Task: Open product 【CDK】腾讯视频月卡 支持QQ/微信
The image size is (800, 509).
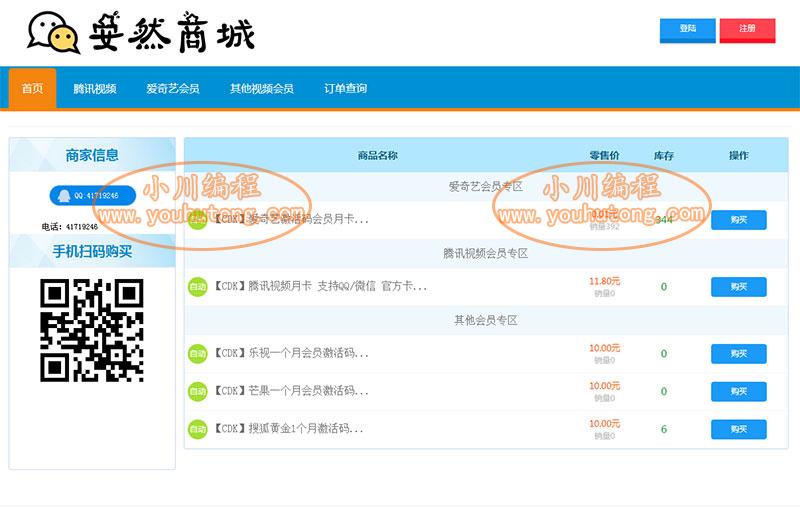Action: [x=320, y=286]
